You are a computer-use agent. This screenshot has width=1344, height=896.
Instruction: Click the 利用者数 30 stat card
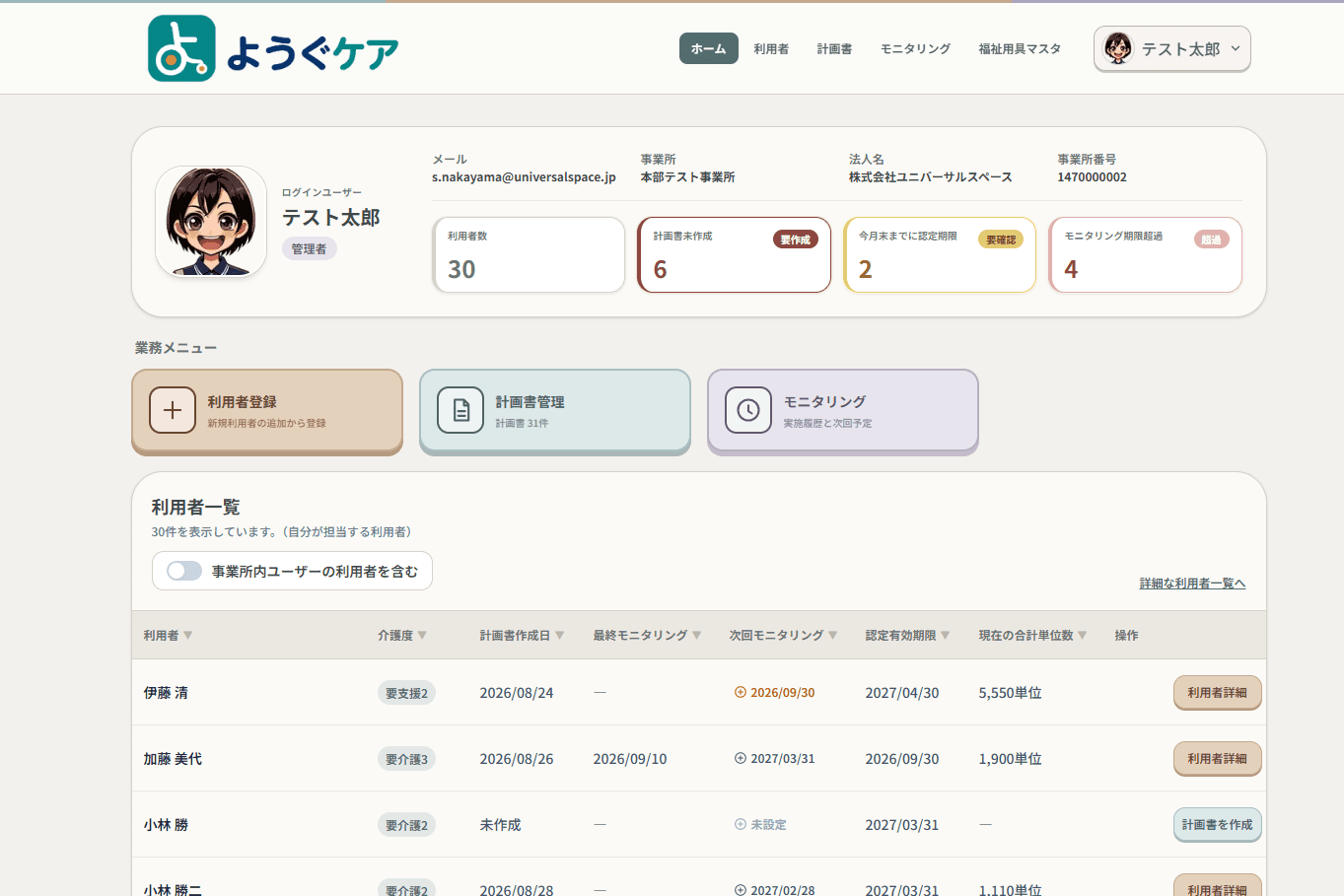point(529,255)
